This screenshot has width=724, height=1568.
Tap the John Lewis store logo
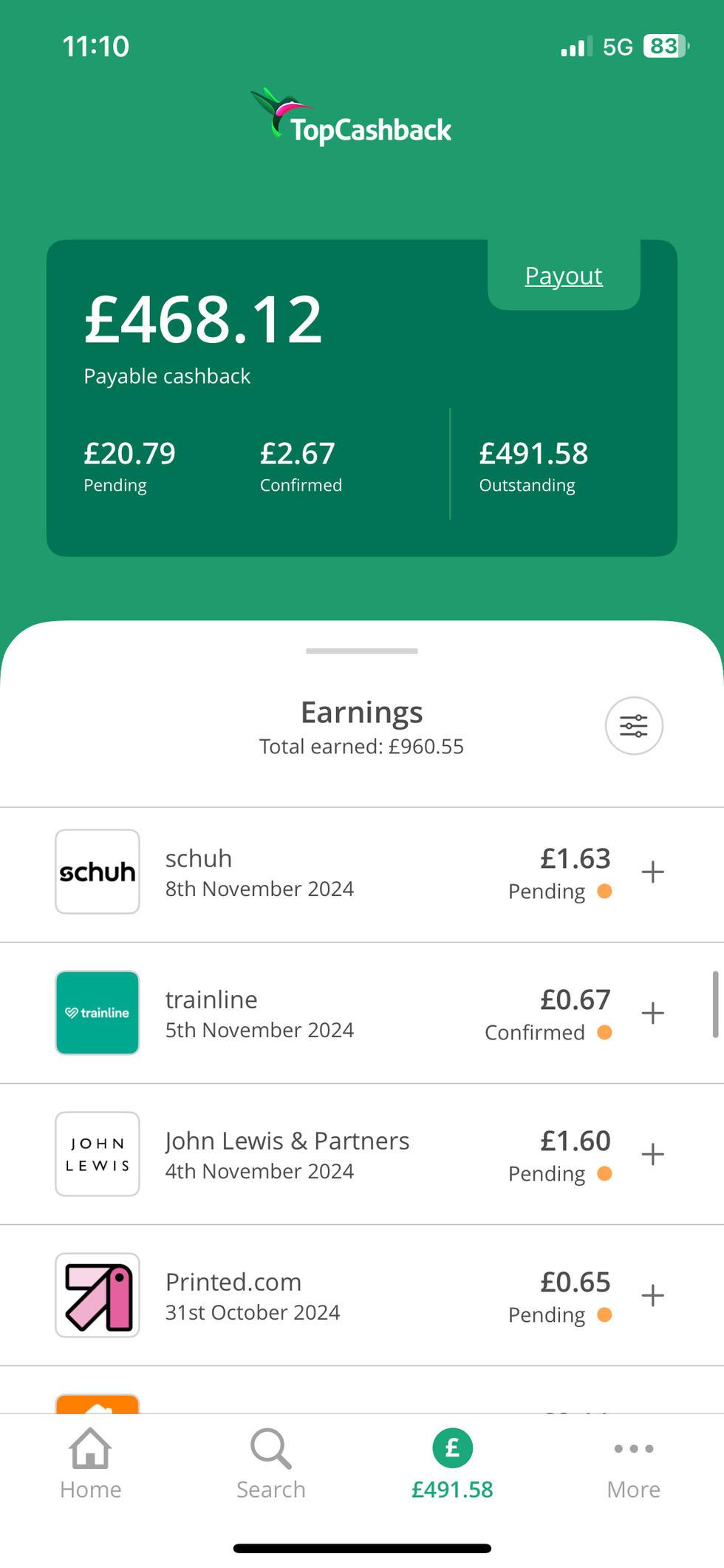[x=98, y=1154]
